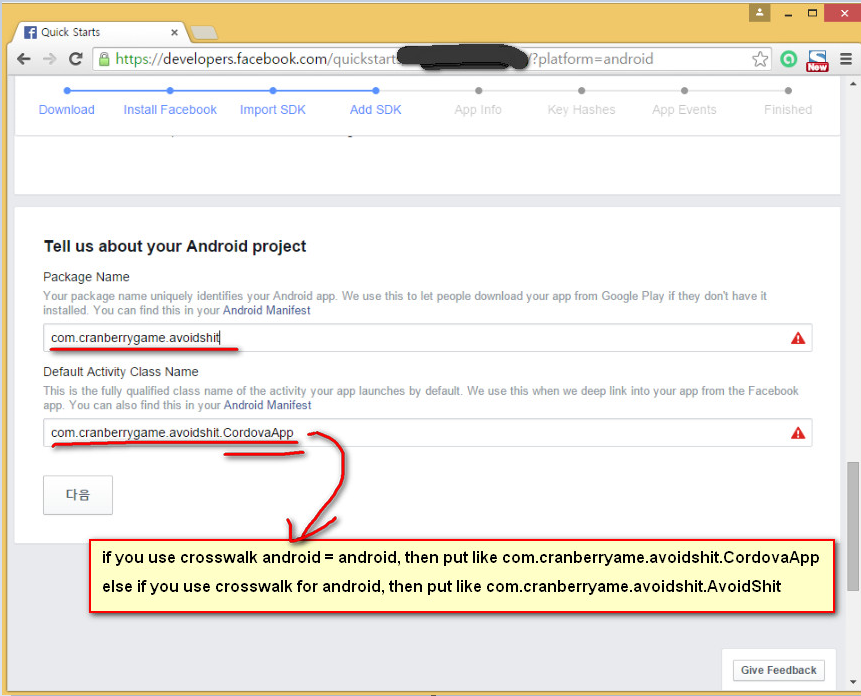Click the Chrome user profile icon
This screenshot has height=696, width=861.
coord(759,13)
